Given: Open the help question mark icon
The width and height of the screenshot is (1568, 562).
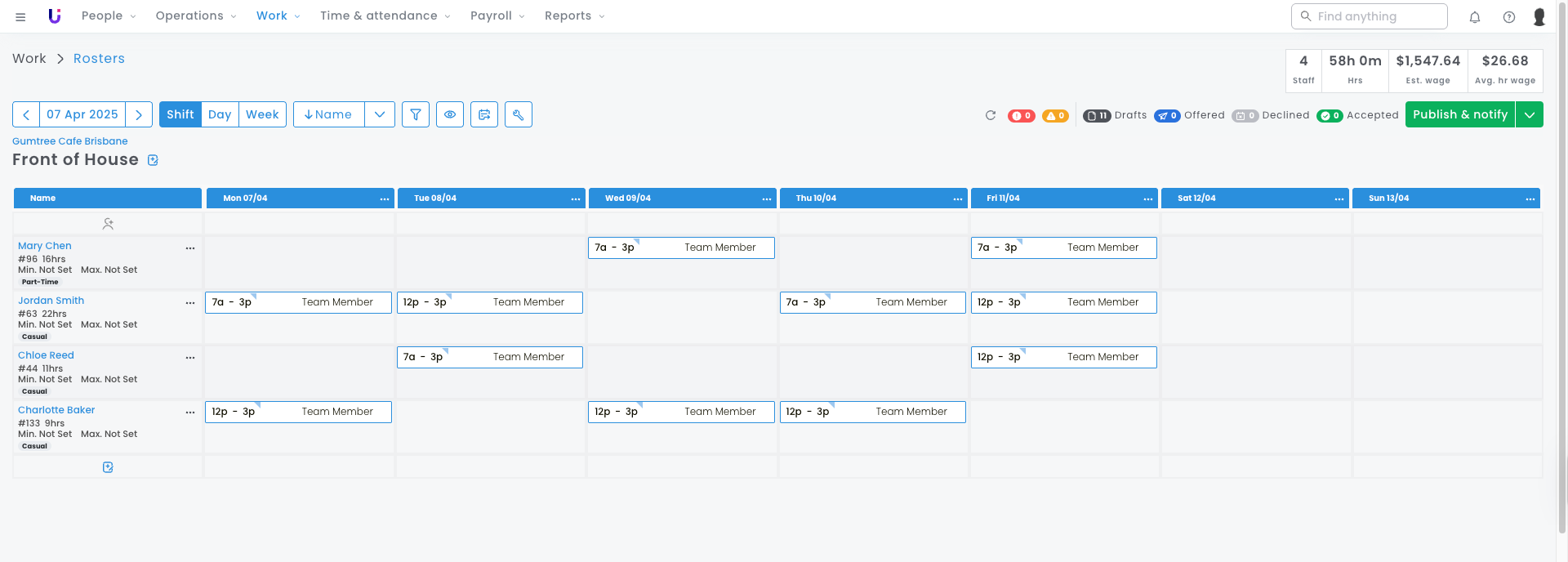Looking at the screenshot, I should (x=1509, y=16).
